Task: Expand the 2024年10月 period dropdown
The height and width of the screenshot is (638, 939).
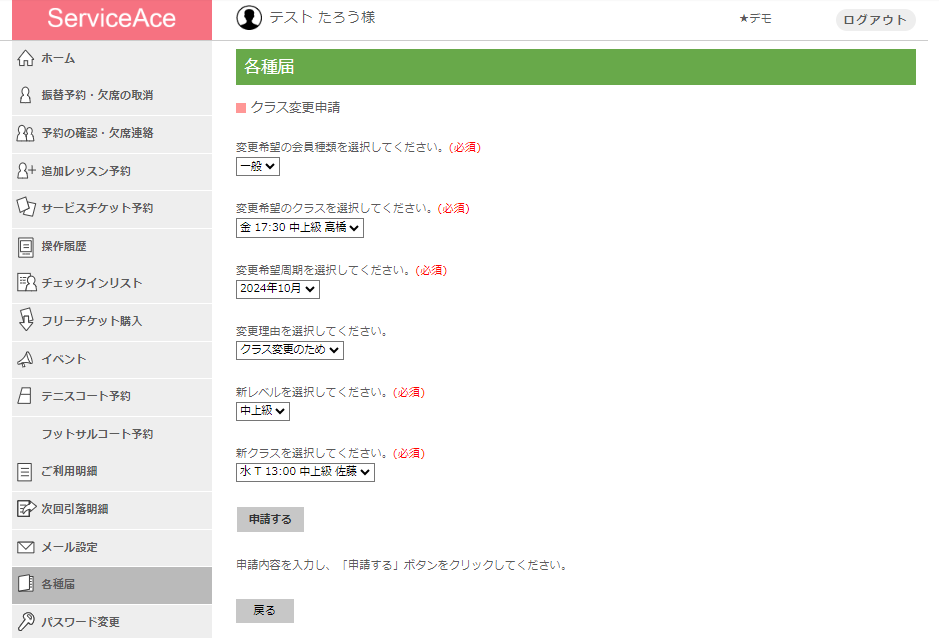Action: [277, 289]
